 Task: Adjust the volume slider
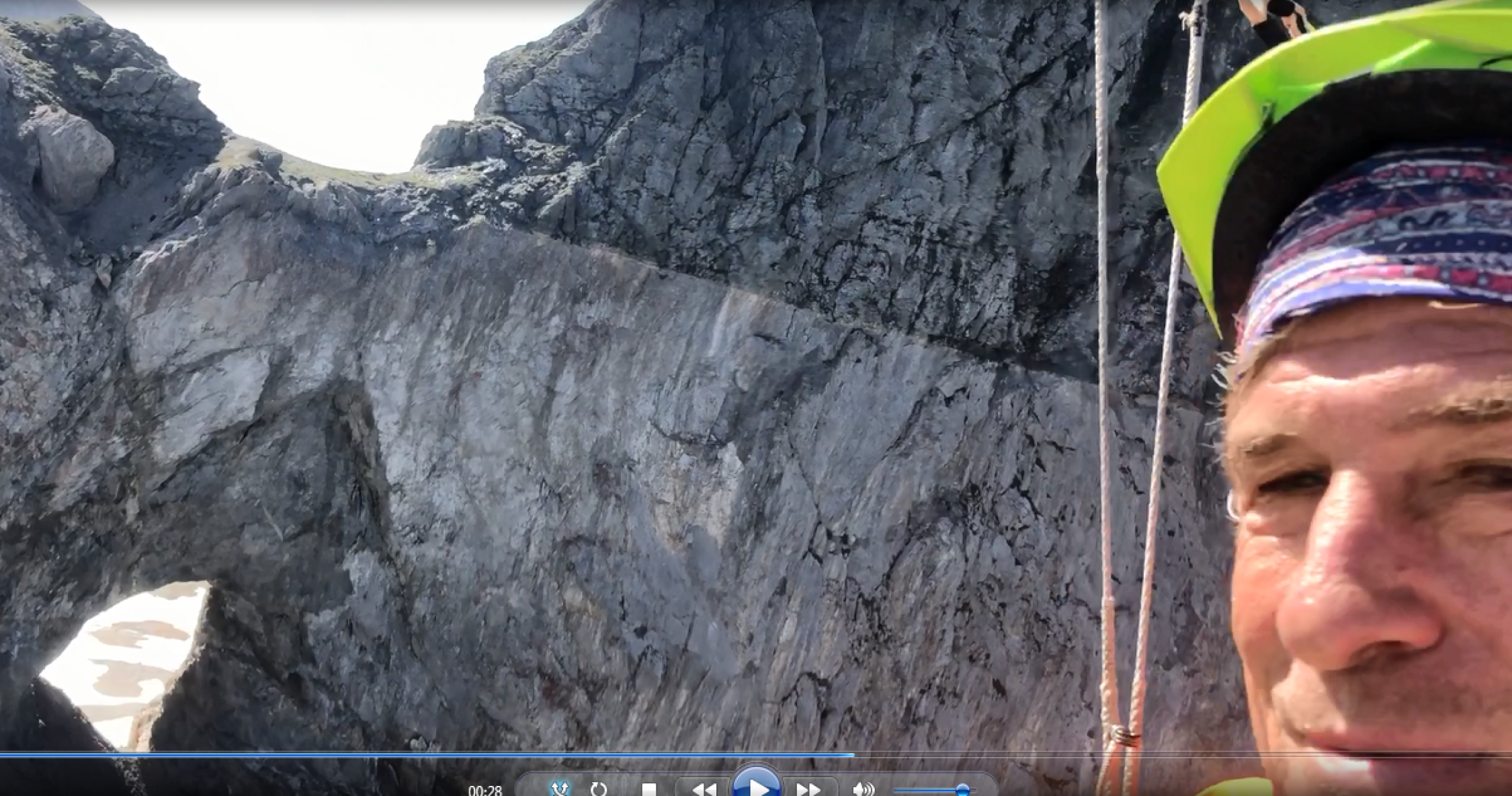pos(962,789)
